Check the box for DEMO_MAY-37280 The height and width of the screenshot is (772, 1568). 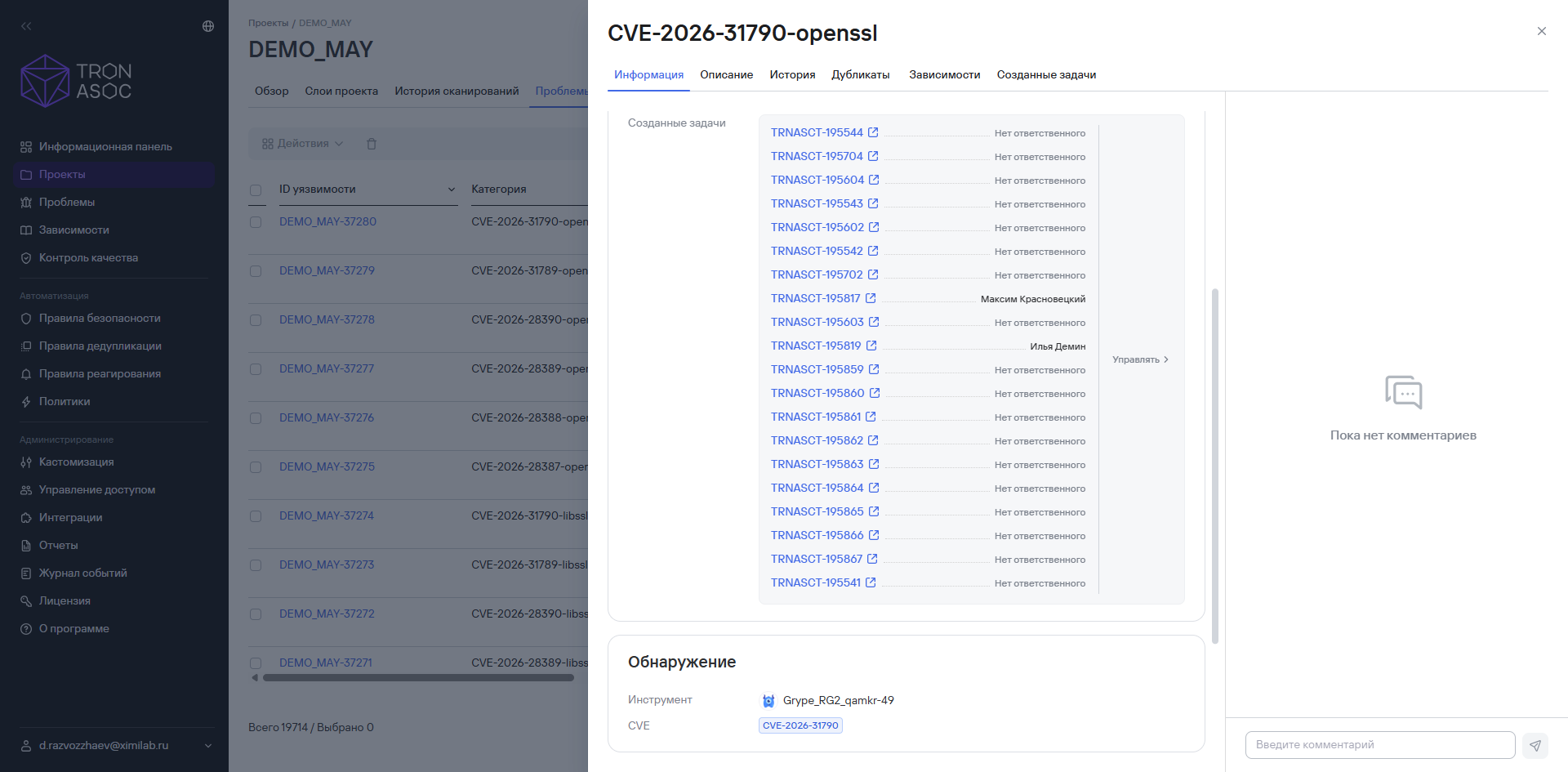click(256, 222)
